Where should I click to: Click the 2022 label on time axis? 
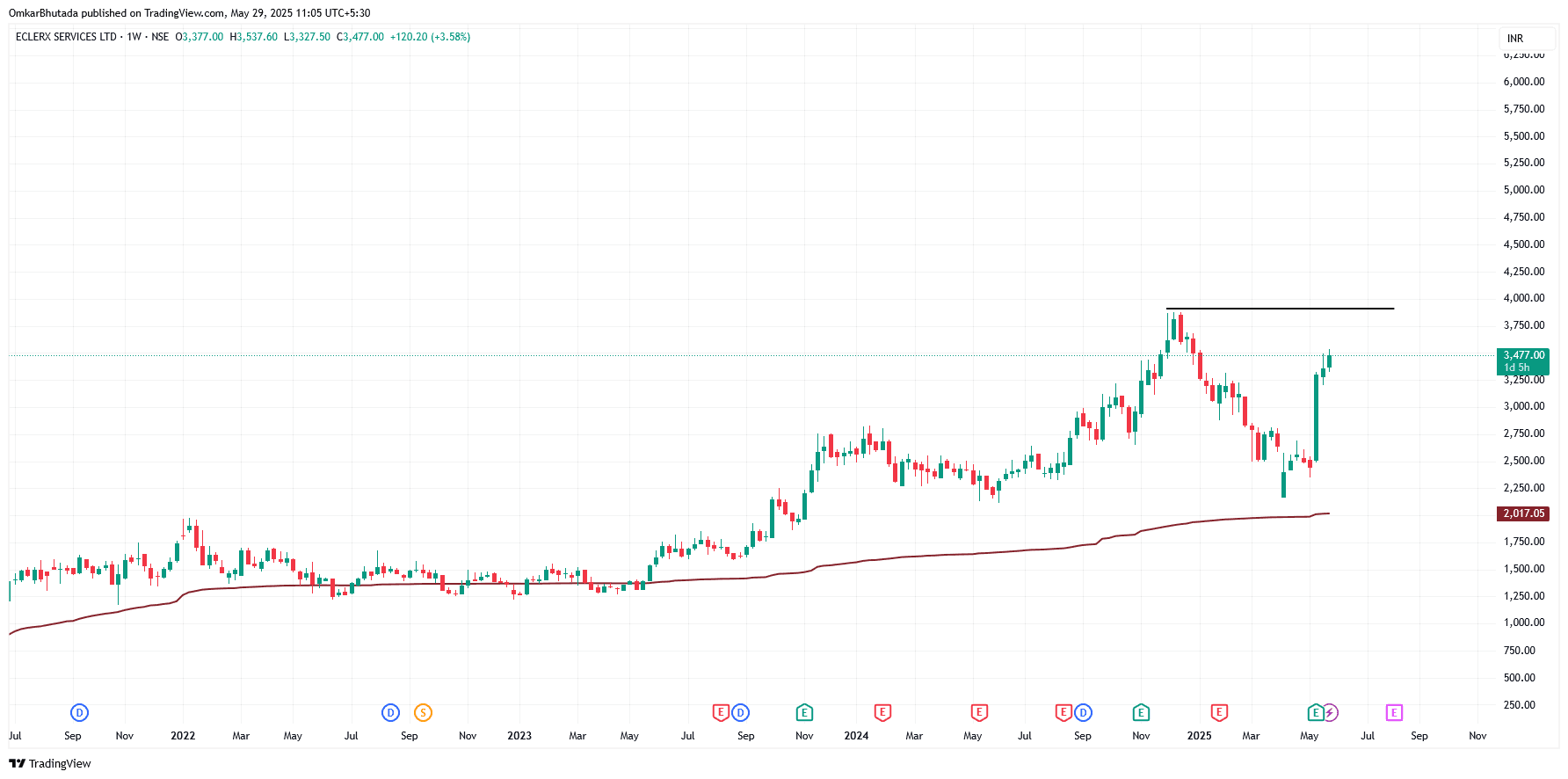(x=183, y=736)
